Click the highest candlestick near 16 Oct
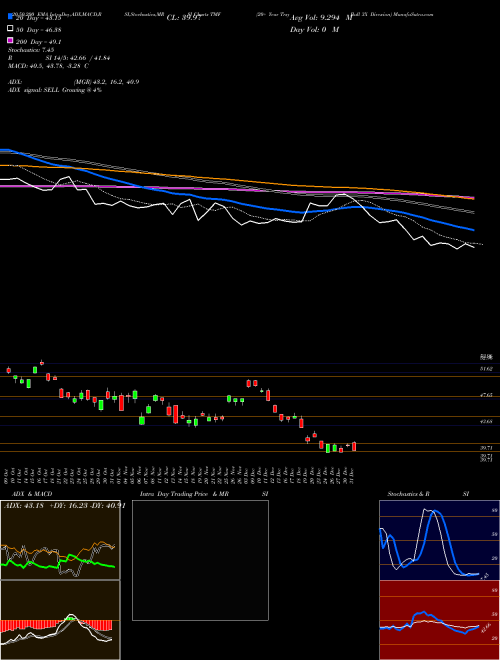The width and height of the screenshot is (500, 660). point(42,362)
